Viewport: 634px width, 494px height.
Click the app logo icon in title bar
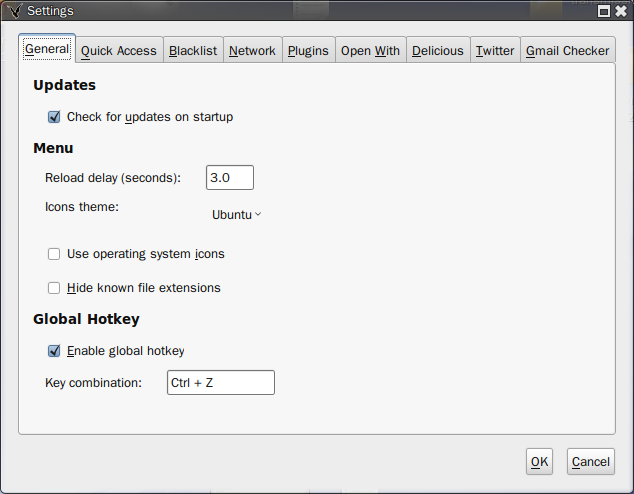tap(14, 11)
